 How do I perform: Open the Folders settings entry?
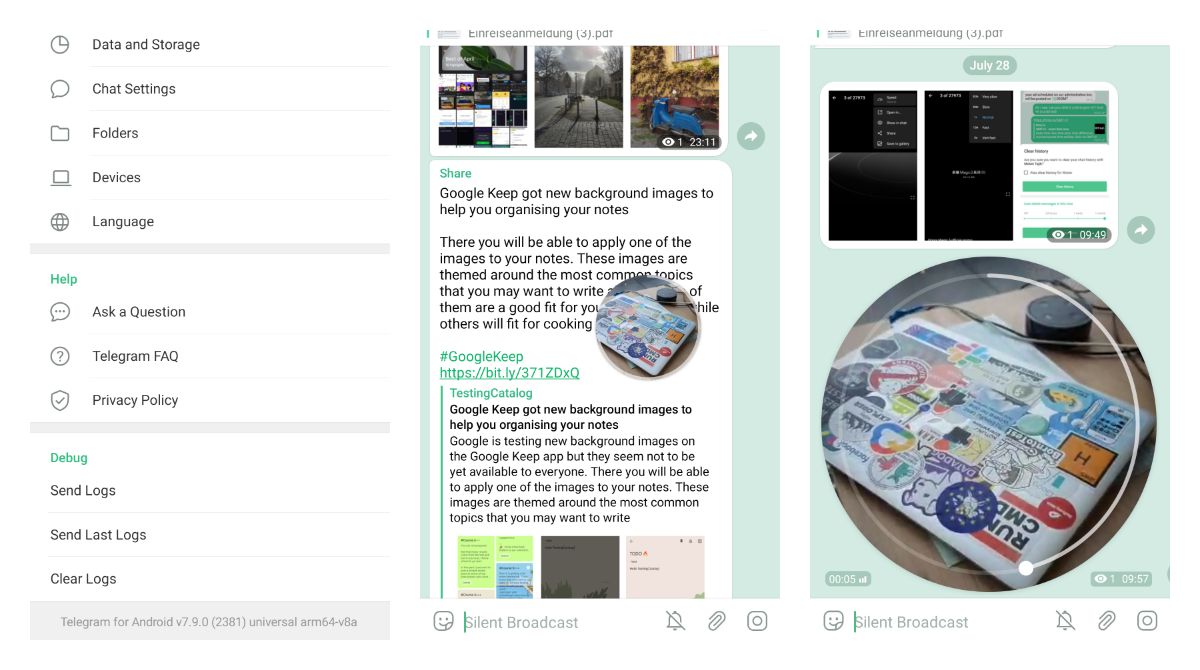(210, 133)
